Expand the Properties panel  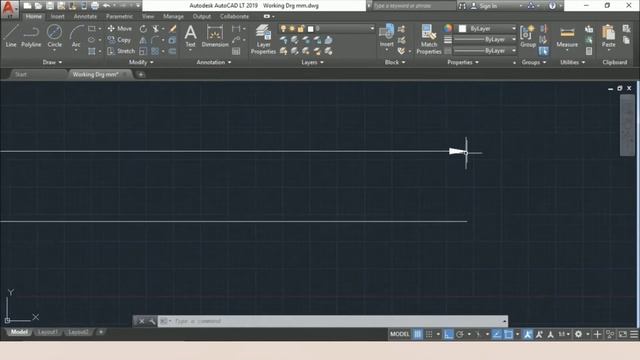(x=463, y=62)
